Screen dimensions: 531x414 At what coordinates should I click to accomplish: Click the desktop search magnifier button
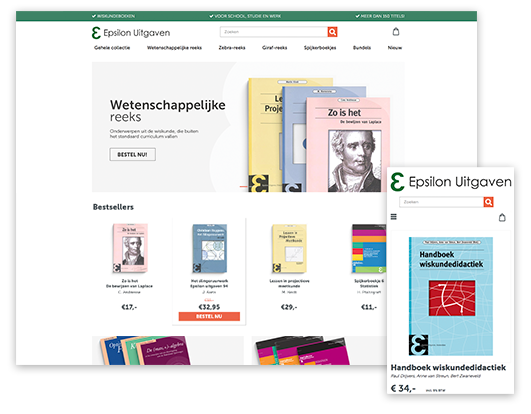pos(332,32)
